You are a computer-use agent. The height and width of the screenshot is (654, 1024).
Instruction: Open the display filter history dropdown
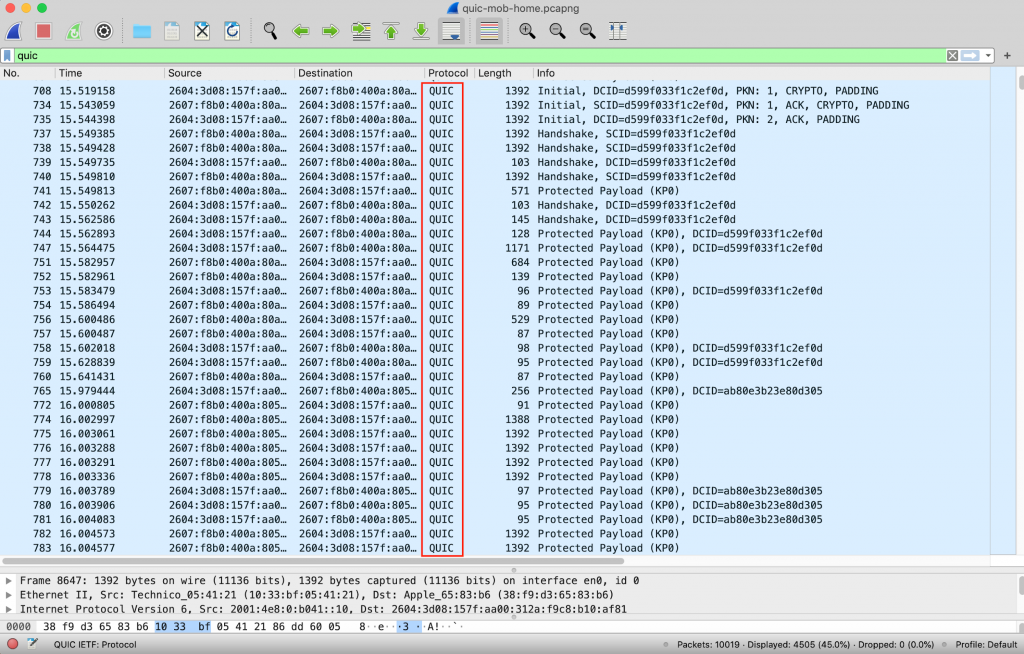[989, 56]
